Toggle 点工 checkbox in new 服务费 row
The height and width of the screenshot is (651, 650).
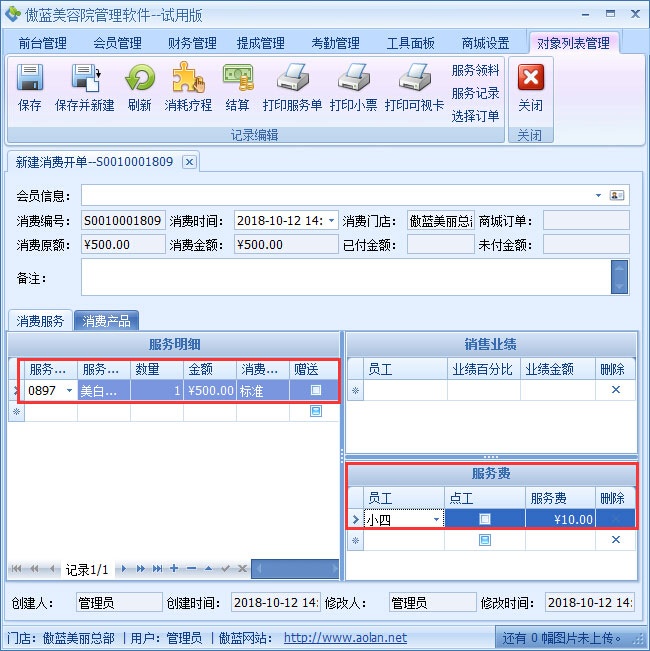(485, 540)
